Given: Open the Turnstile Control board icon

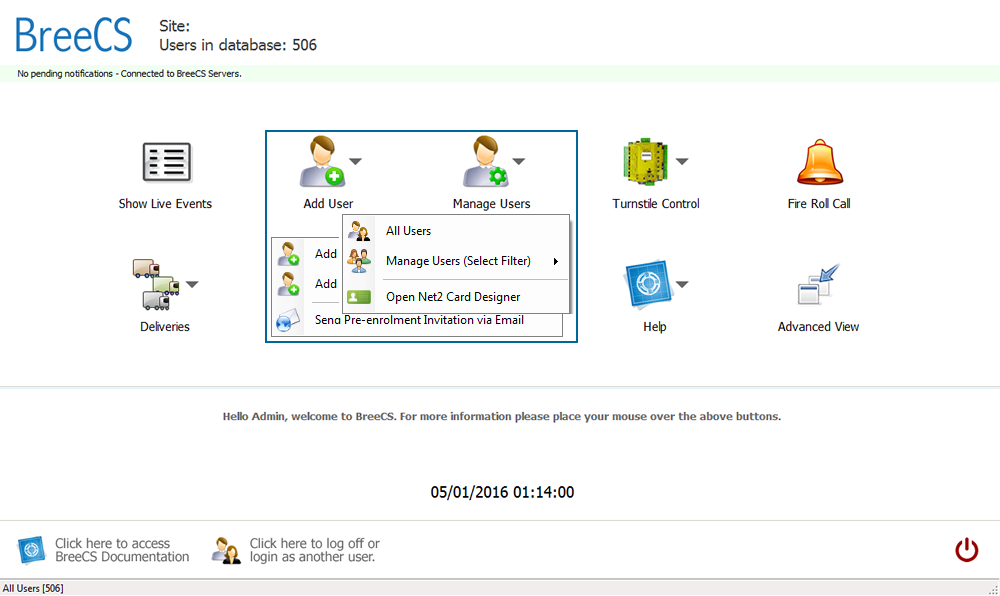Looking at the screenshot, I should (x=645, y=162).
